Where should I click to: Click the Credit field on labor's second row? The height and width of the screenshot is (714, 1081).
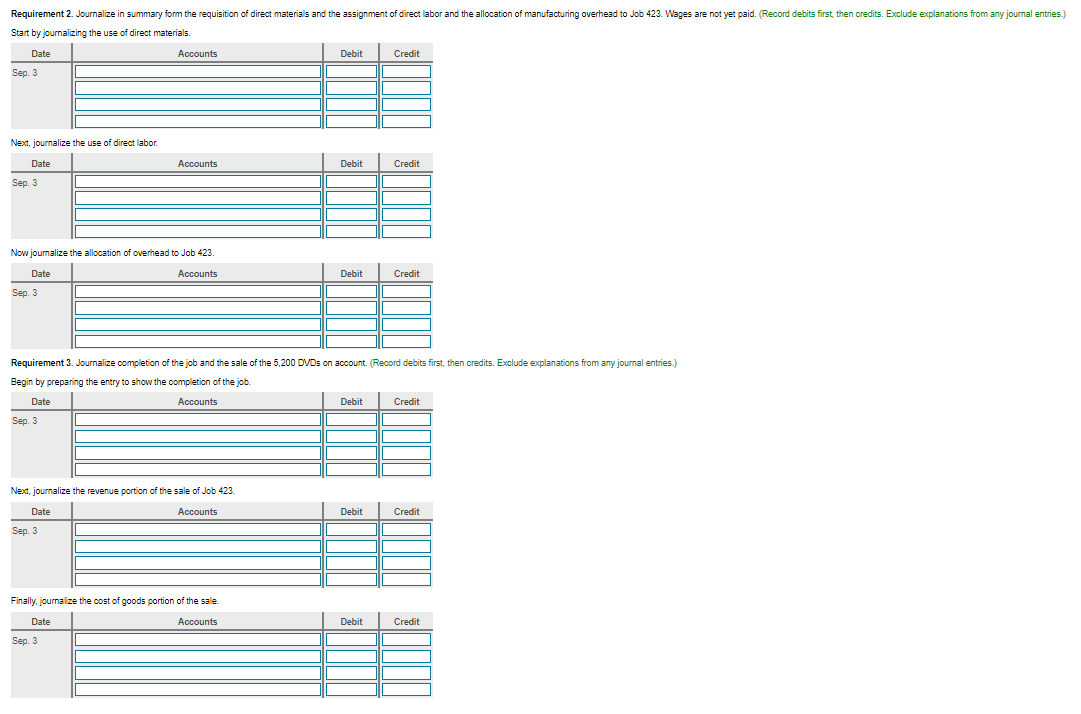(x=406, y=197)
